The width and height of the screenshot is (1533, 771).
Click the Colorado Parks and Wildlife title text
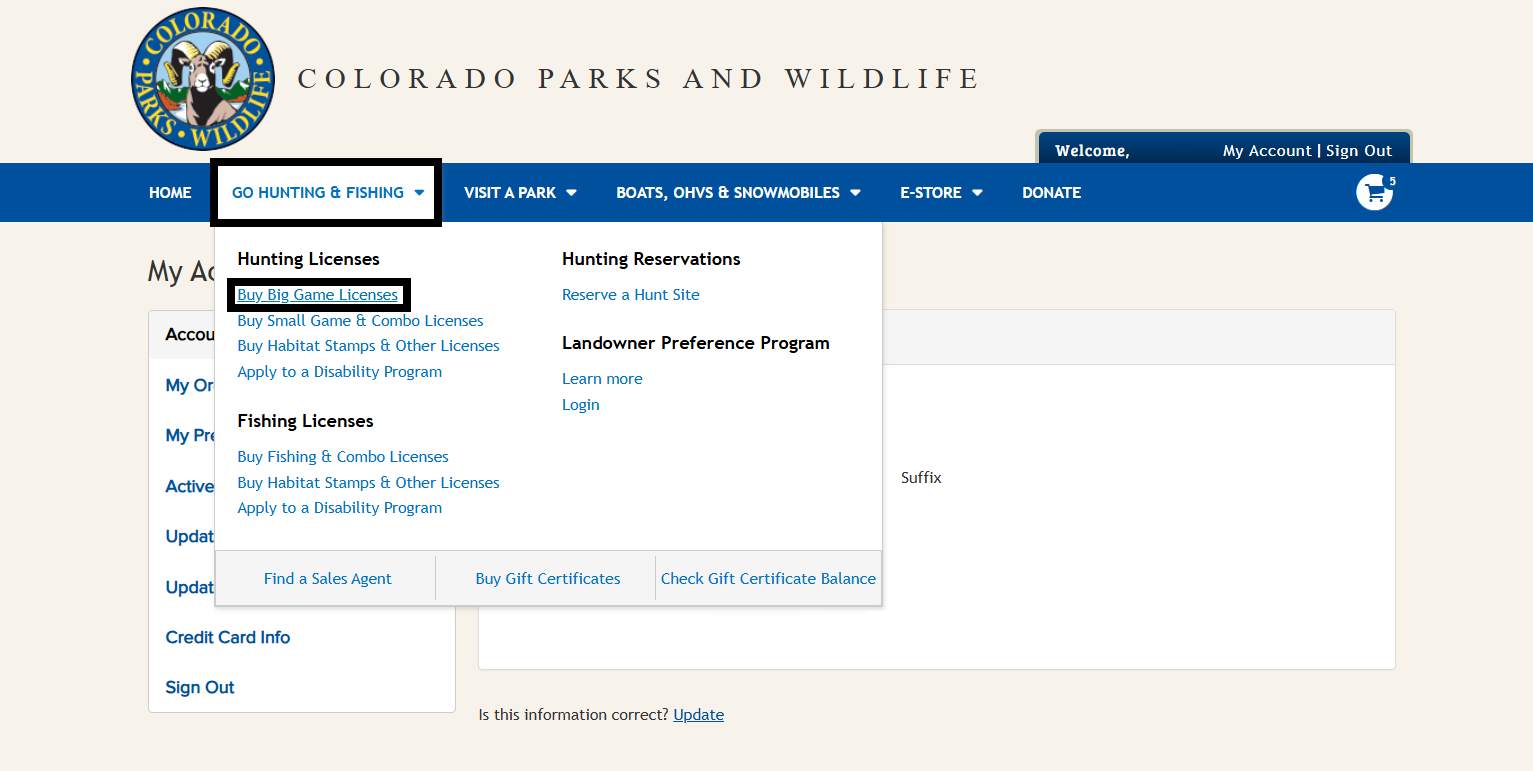pos(639,79)
